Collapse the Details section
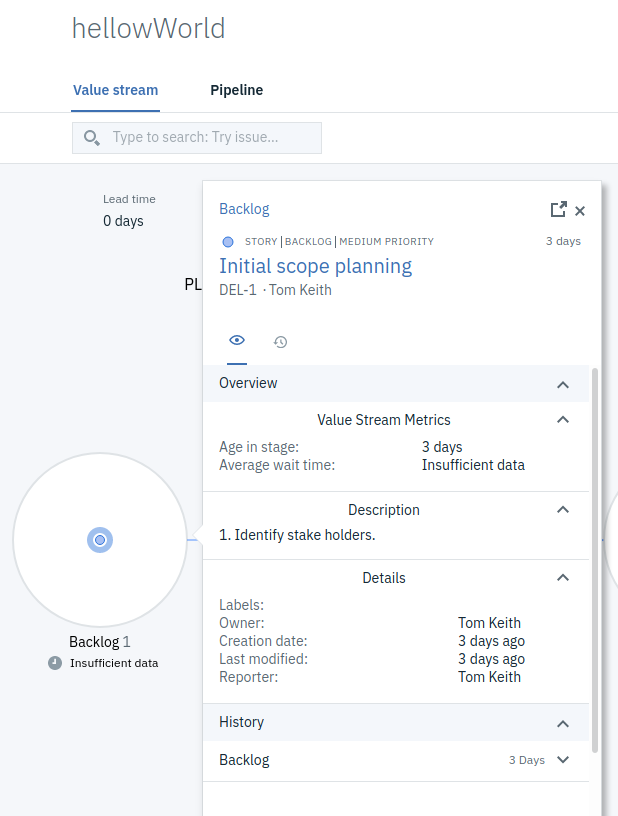 tap(563, 578)
